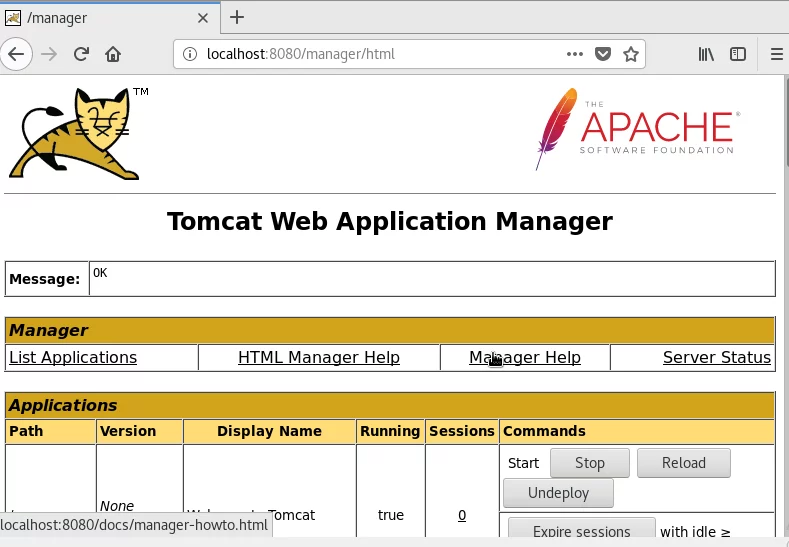Open the Server Status link

(x=717, y=357)
